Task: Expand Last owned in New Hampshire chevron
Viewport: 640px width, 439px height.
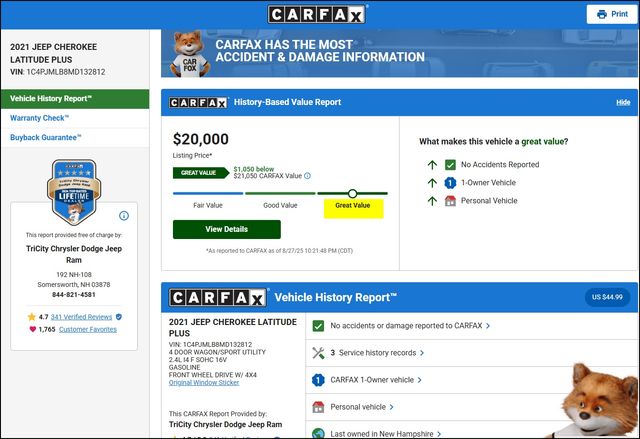Action: 439,434
